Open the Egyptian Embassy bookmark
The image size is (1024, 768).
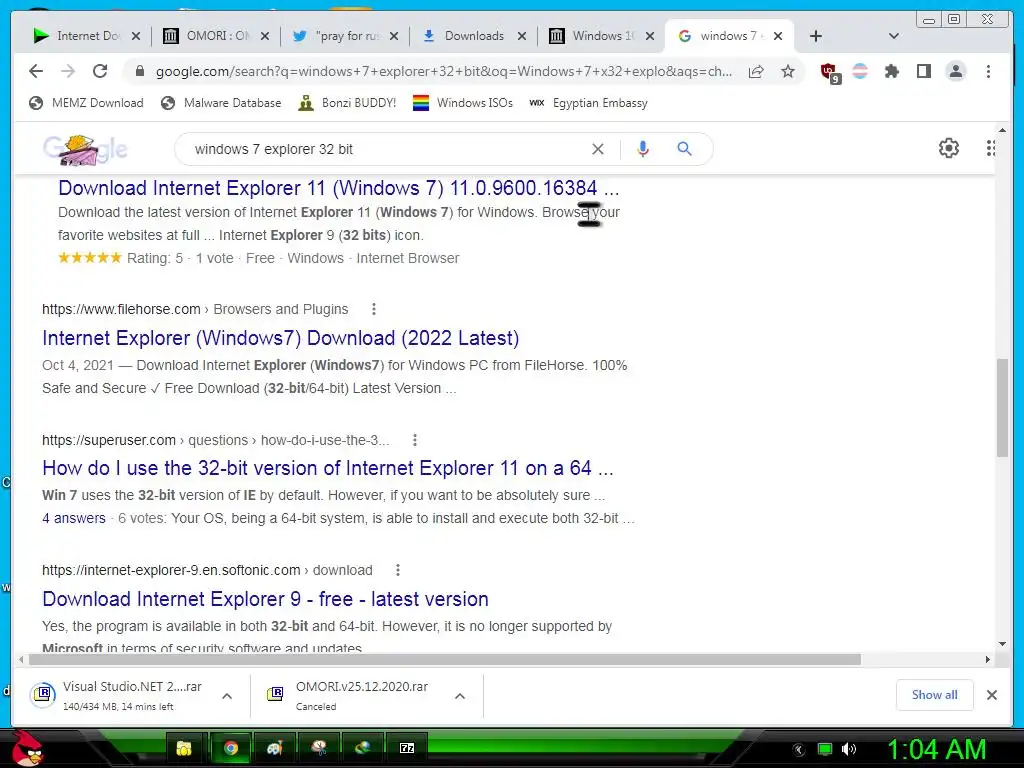click(x=588, y=103)
